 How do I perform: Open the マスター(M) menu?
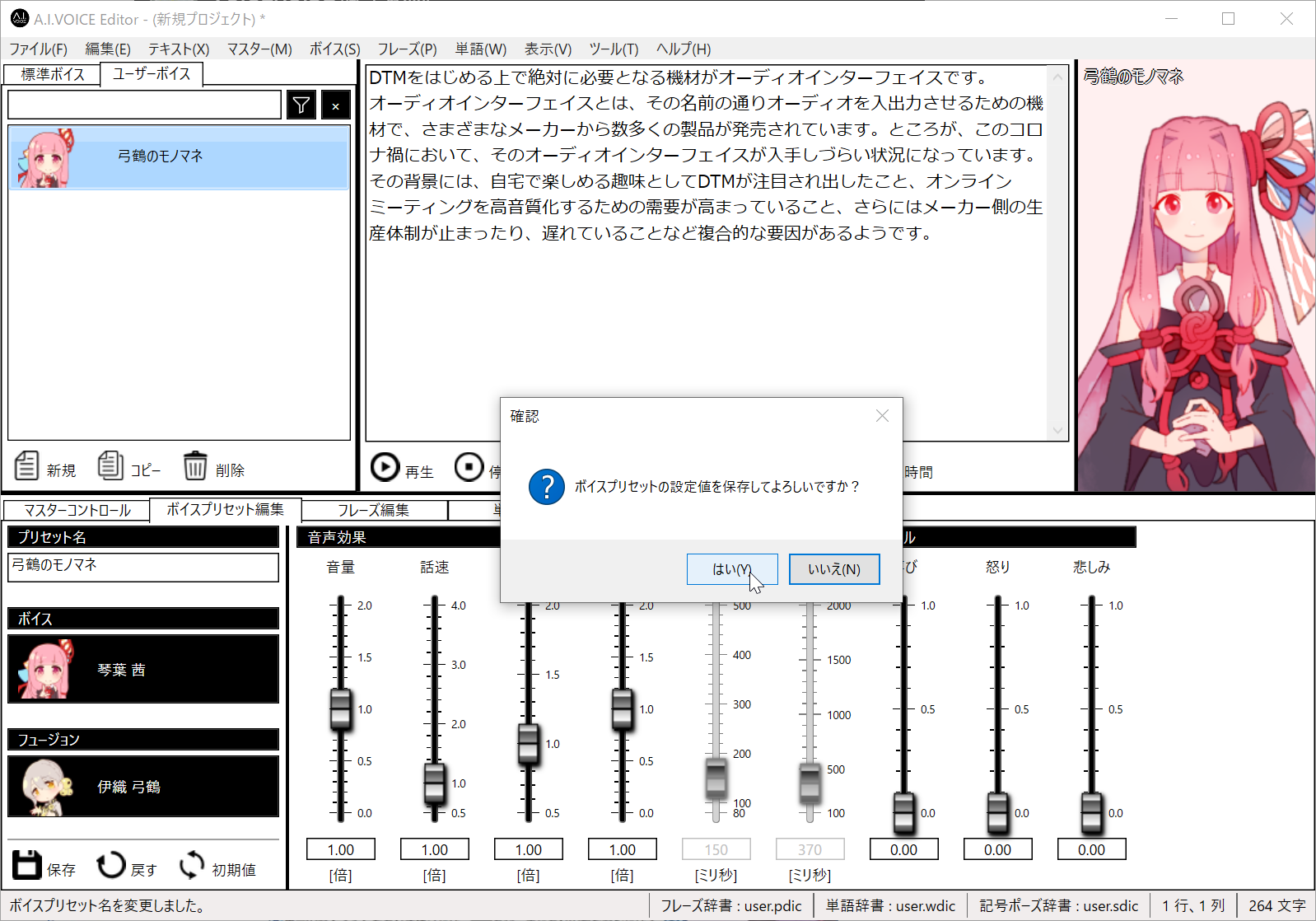(259, 49)
